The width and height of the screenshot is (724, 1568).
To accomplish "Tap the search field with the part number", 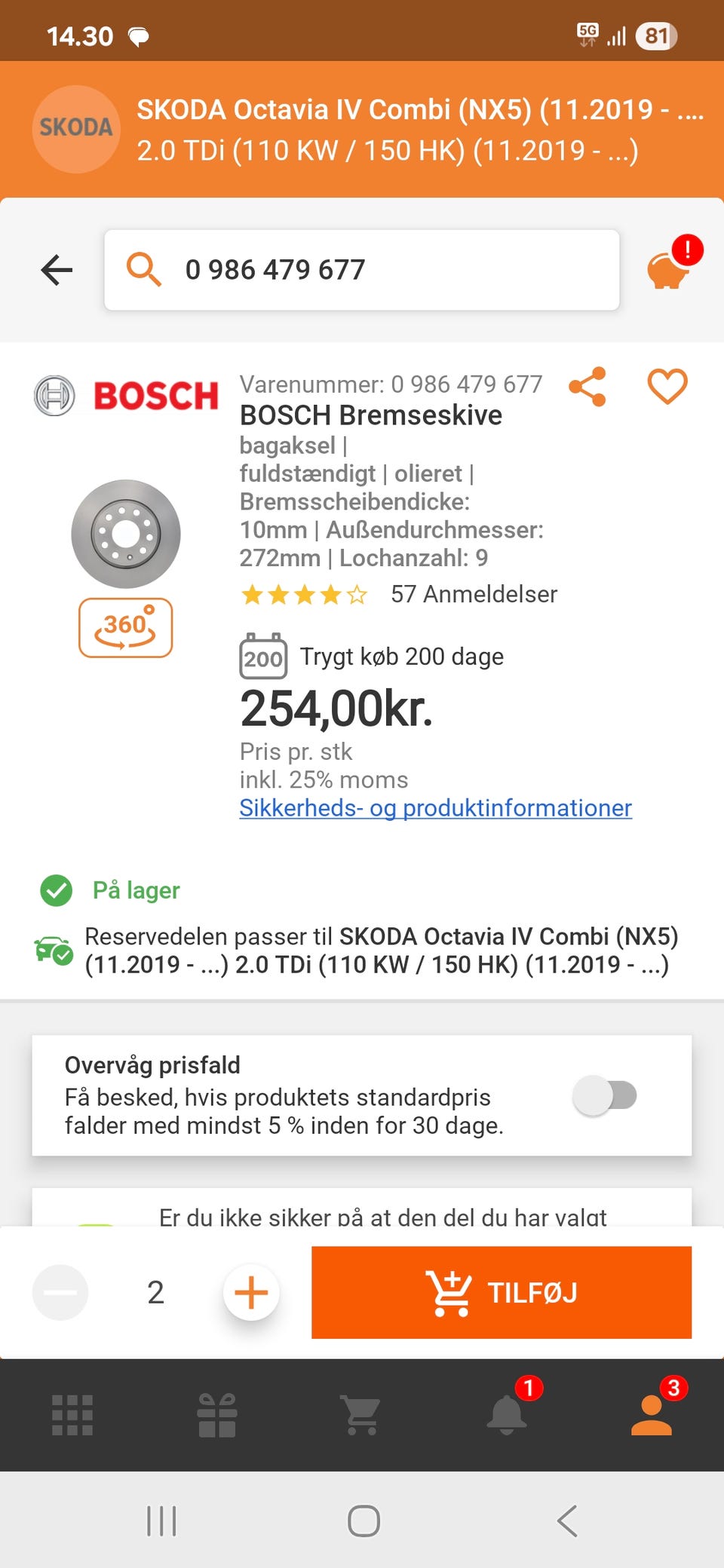I will point(362,270).
